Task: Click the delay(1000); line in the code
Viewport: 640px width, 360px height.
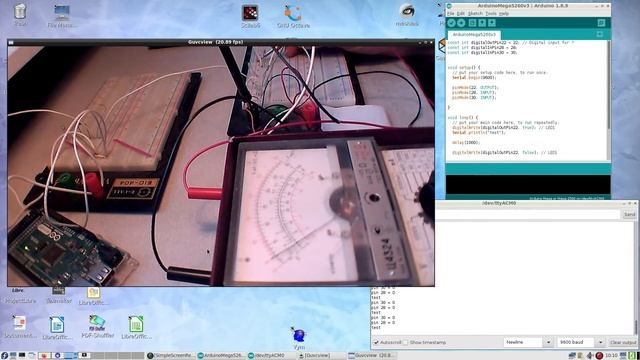Action: tap(466, 142)
